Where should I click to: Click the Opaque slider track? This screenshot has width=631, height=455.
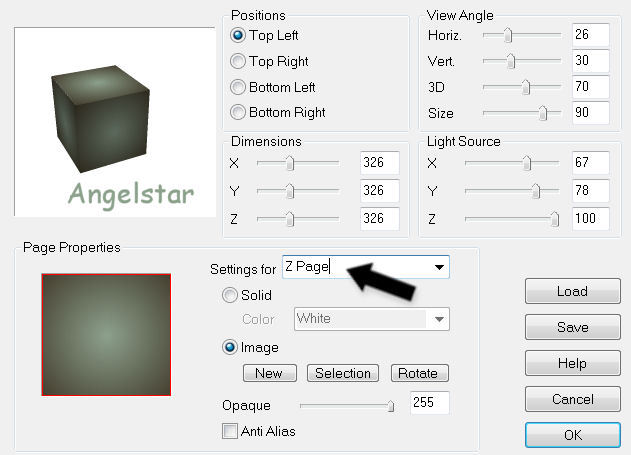(x=345, y=405)
